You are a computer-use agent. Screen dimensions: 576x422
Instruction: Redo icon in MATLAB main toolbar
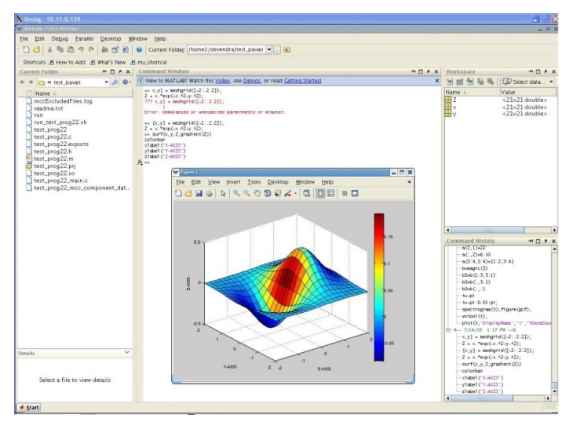pyautogui.click(x=91, y=50)
